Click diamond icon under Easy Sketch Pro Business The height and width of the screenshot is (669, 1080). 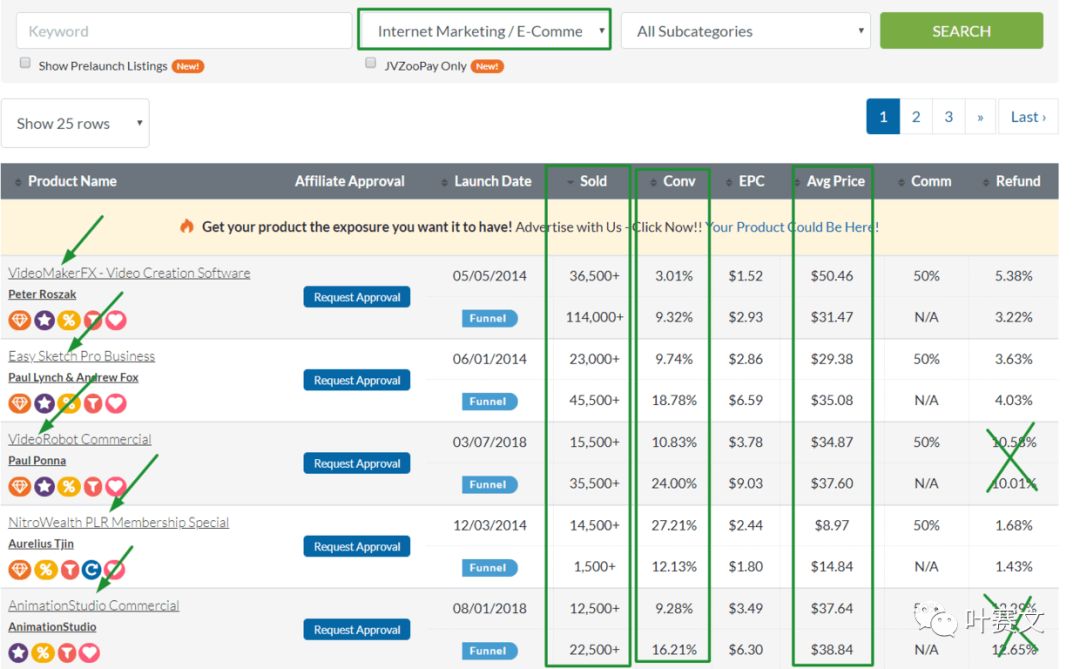point(20,403)
